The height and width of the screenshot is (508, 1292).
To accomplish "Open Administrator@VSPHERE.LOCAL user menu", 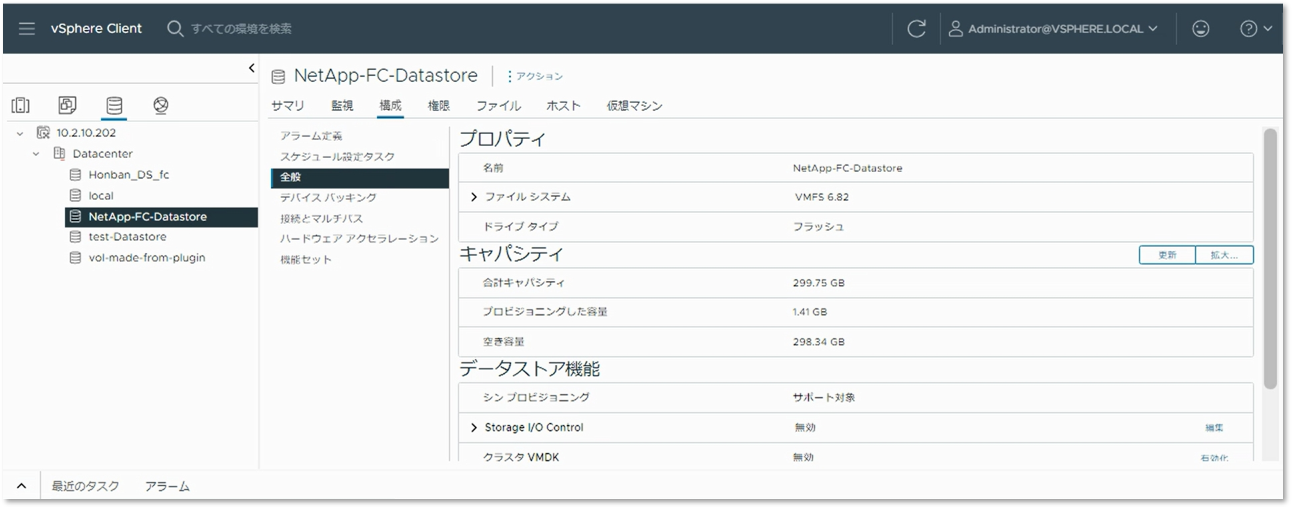I will (x=1053, y=29).
